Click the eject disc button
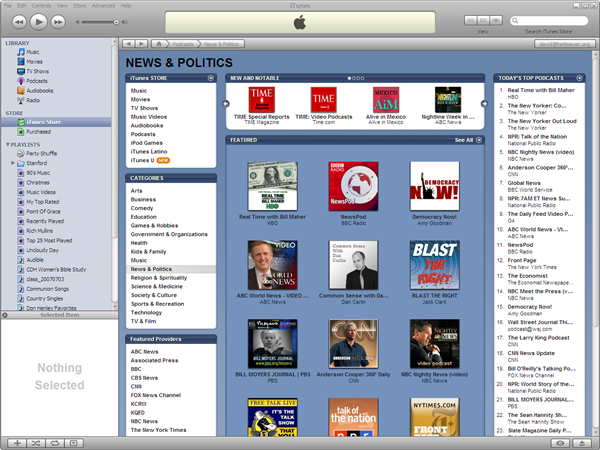Image resolution: width=600 pixels, height=450 pixels. click(x=582, y=443)
